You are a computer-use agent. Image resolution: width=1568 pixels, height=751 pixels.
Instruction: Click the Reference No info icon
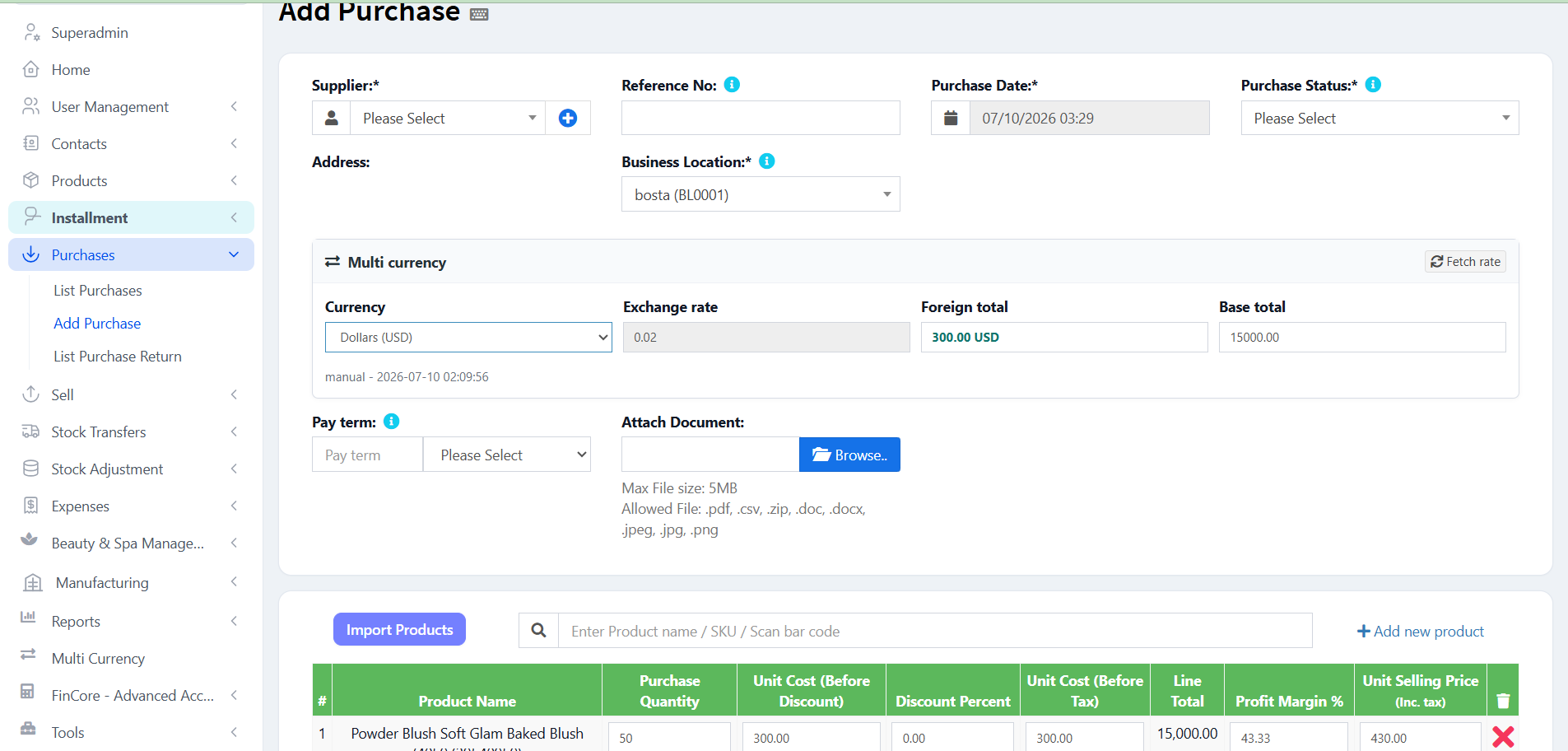pos(732,85)
